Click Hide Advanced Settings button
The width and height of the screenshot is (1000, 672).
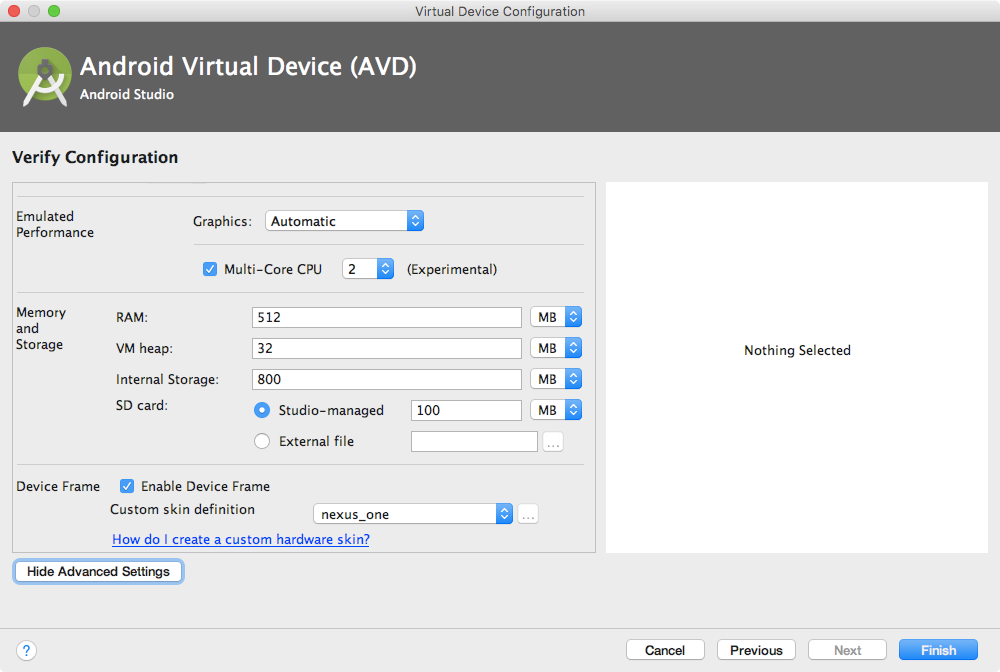(98, 571)
